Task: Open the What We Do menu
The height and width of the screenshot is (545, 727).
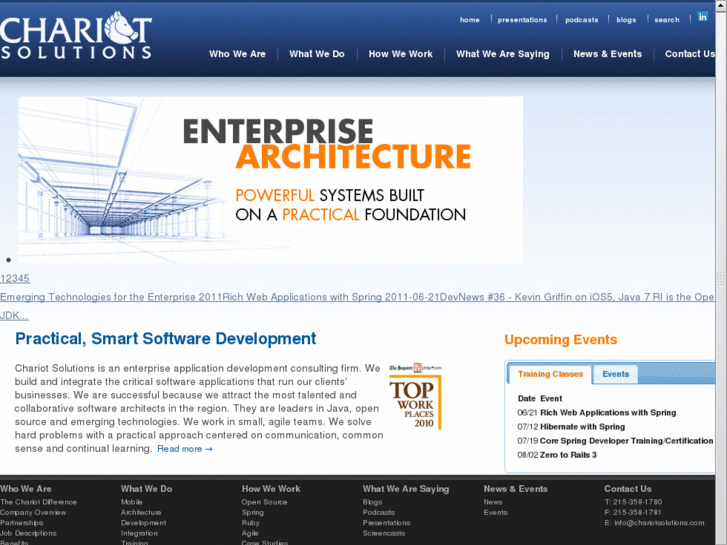Action: [316, 54]
